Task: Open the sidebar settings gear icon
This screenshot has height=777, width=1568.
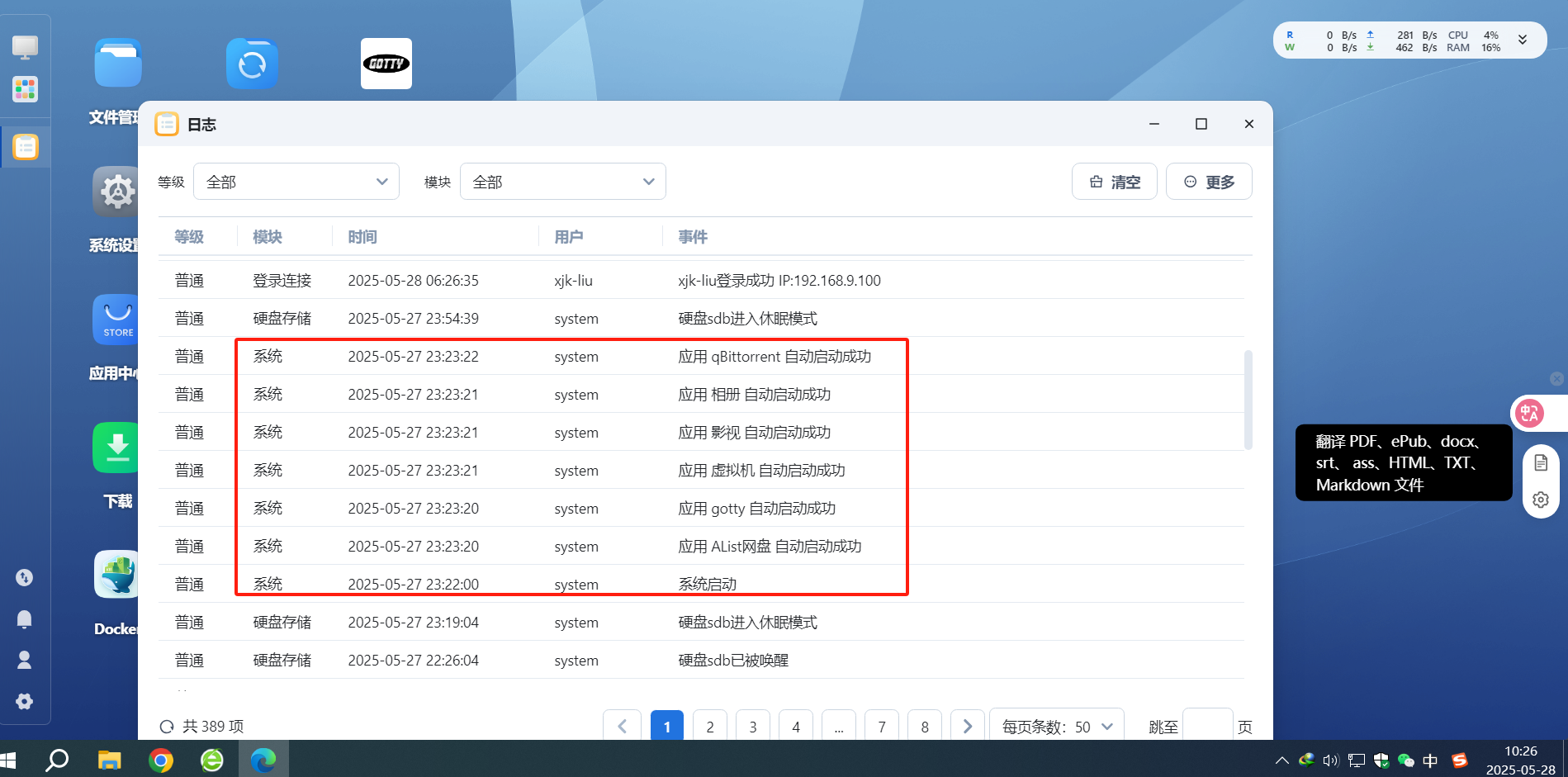Action: [x=25, y=701]
